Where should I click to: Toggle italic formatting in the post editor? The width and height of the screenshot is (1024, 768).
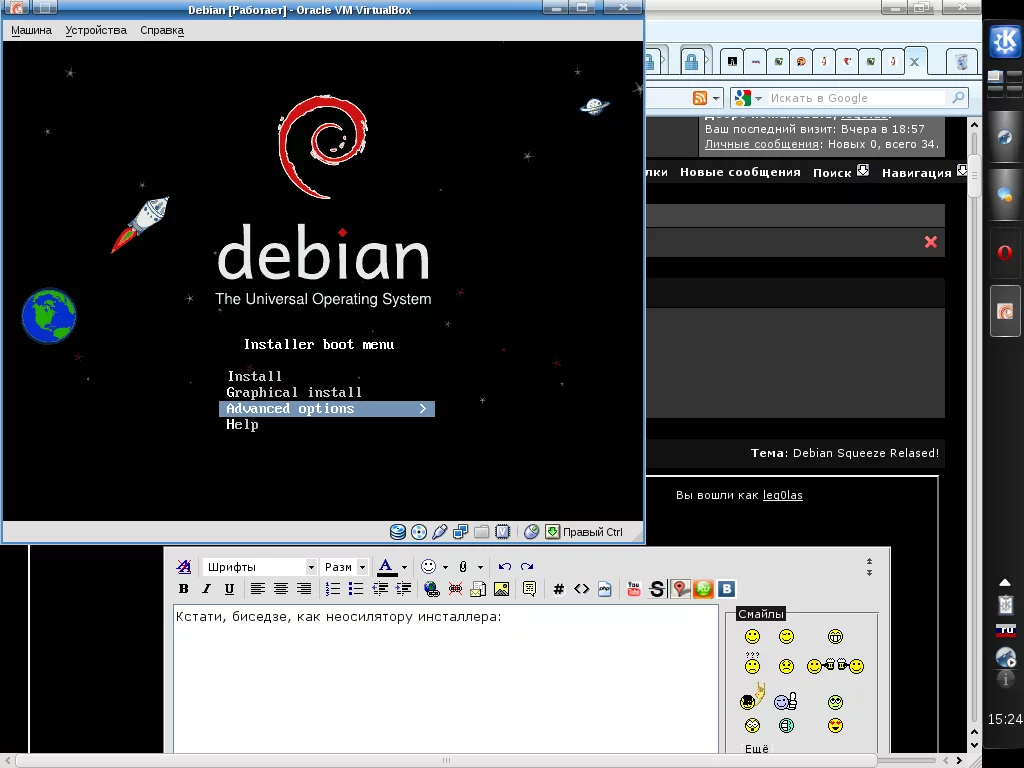click(206, 589)
